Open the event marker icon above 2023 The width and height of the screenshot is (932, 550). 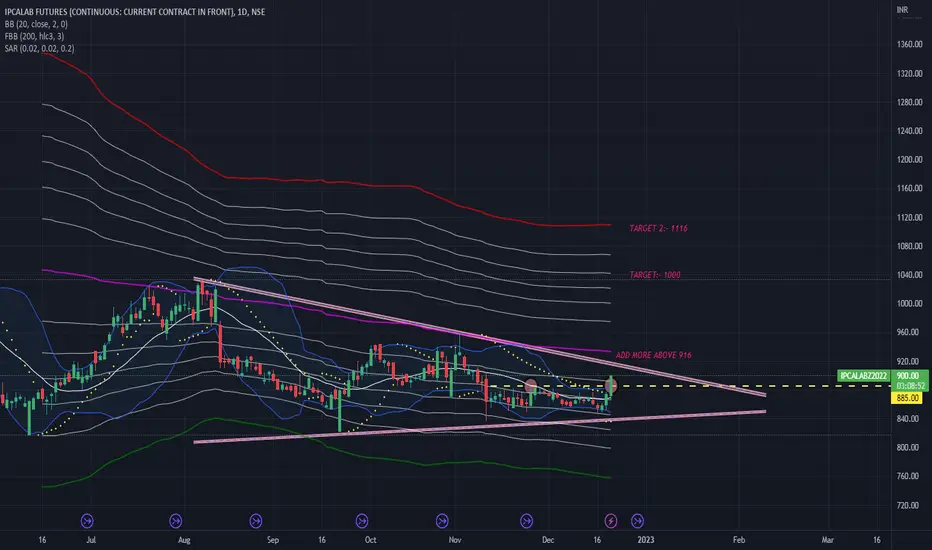pos(637,521)
